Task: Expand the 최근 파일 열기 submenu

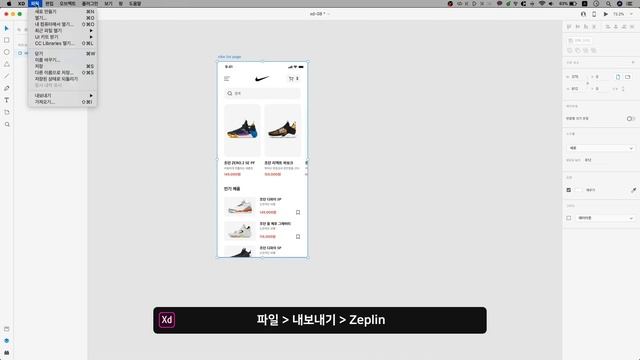Action: (x=62, y=31)
